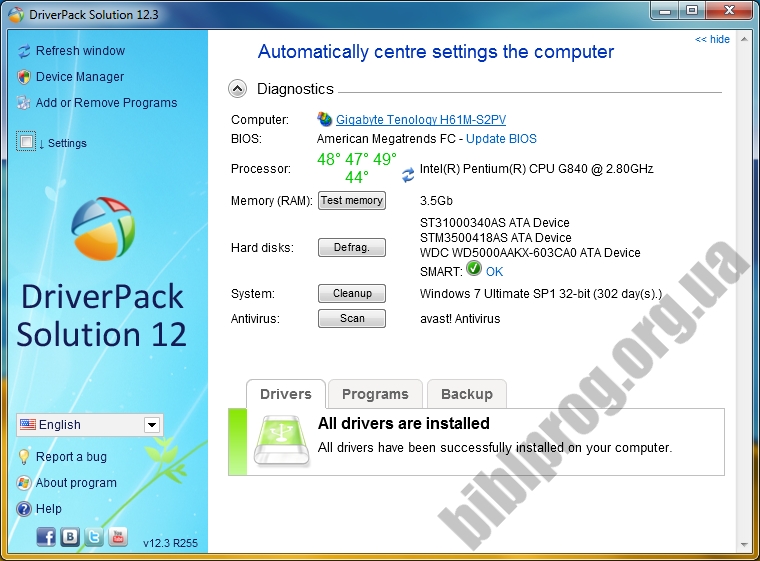Click the About program Windows icon
The width and height of the screenshot is (760, 561).
(24, 483)
